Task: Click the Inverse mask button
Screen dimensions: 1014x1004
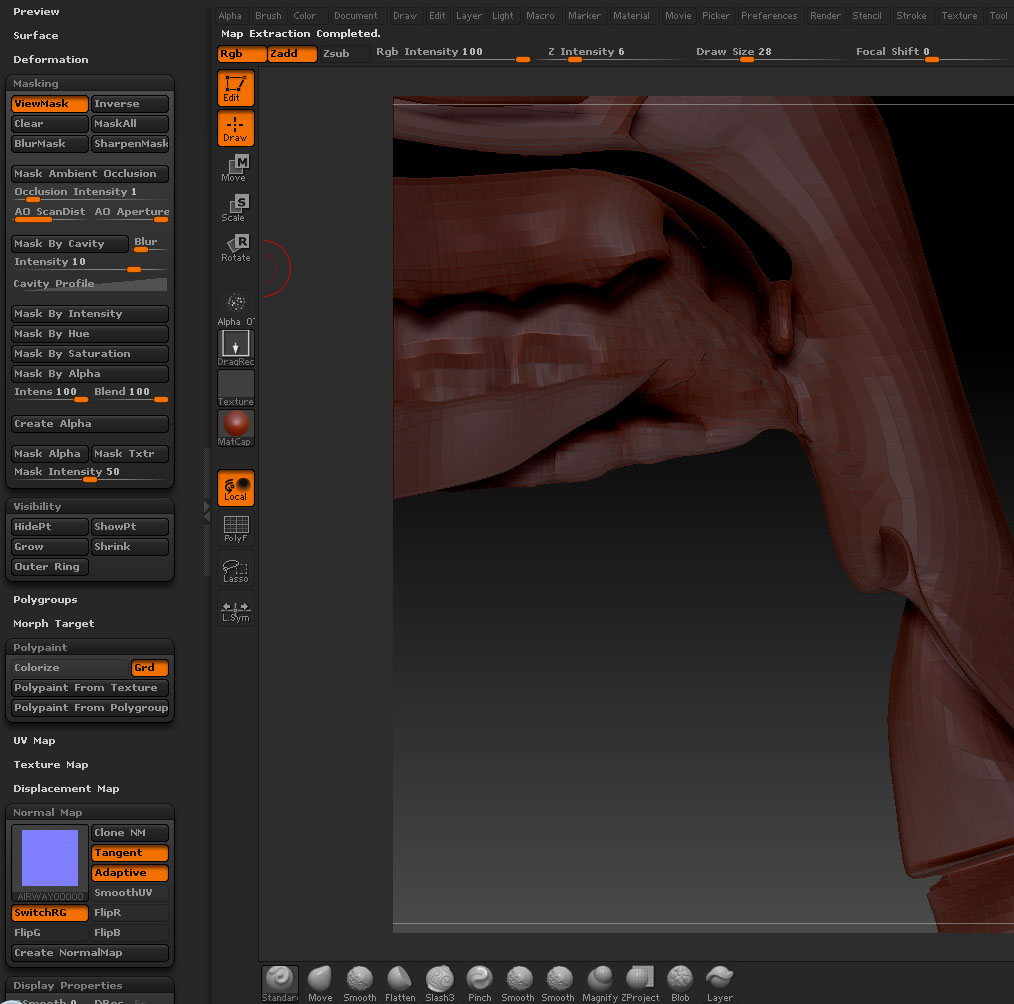Action: 129,103
